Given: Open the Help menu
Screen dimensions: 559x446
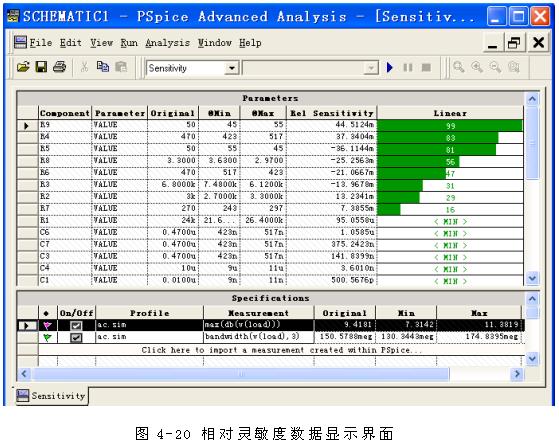Looking at the screenshot, I should point(250,43).
